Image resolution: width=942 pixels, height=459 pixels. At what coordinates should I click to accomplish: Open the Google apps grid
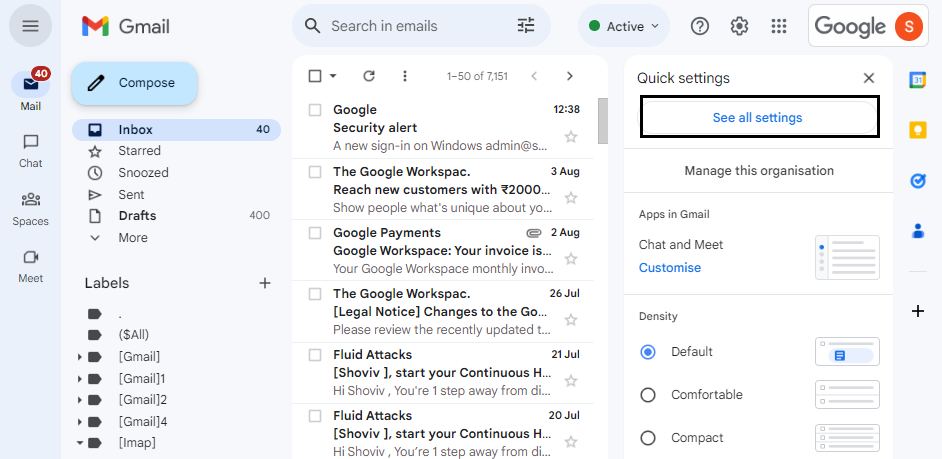click(779, 26)
